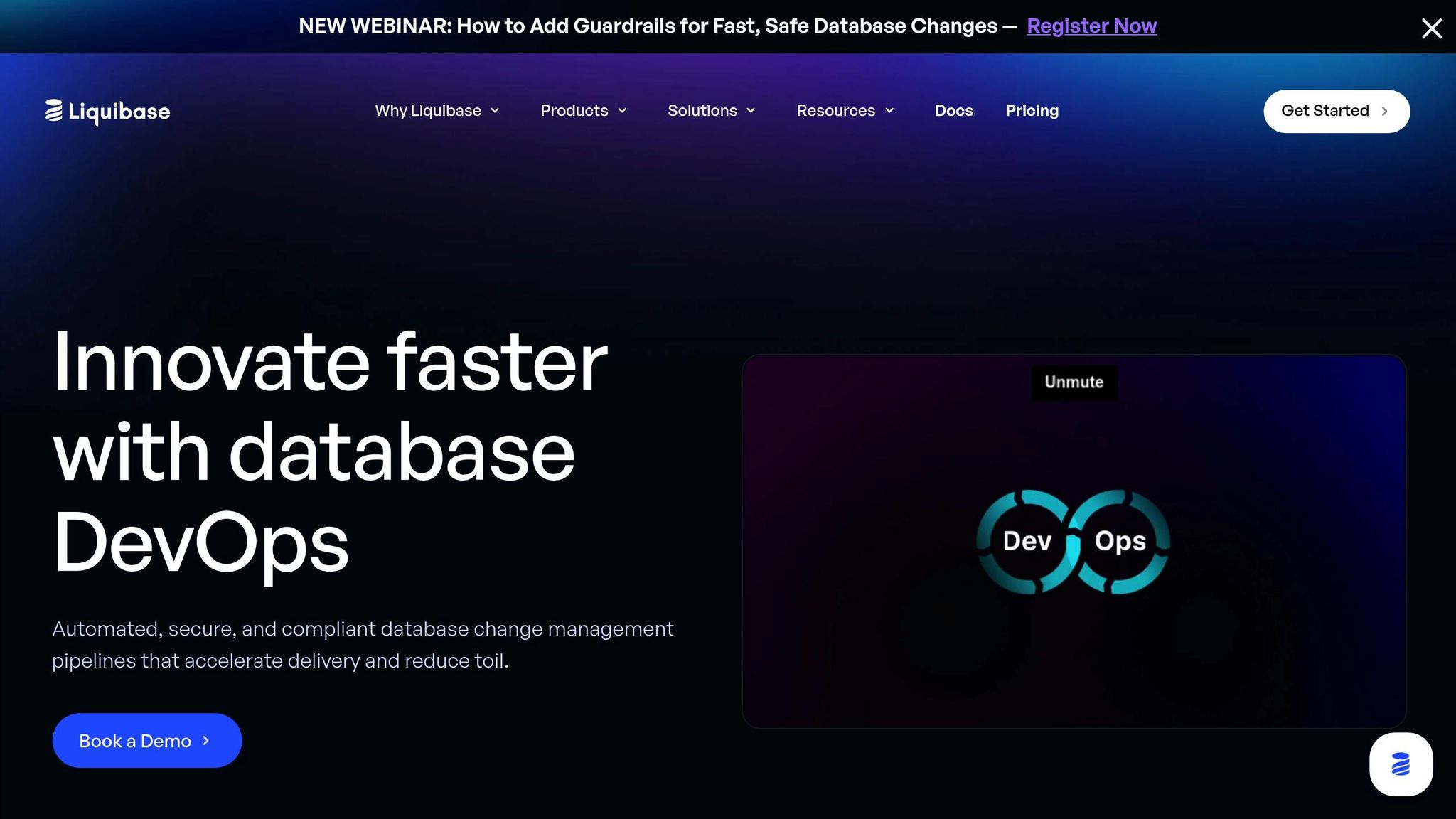Viewport: 1456px width, 819px height.
Task: Click the Get Started button
Action: [x=1337, y=111]
